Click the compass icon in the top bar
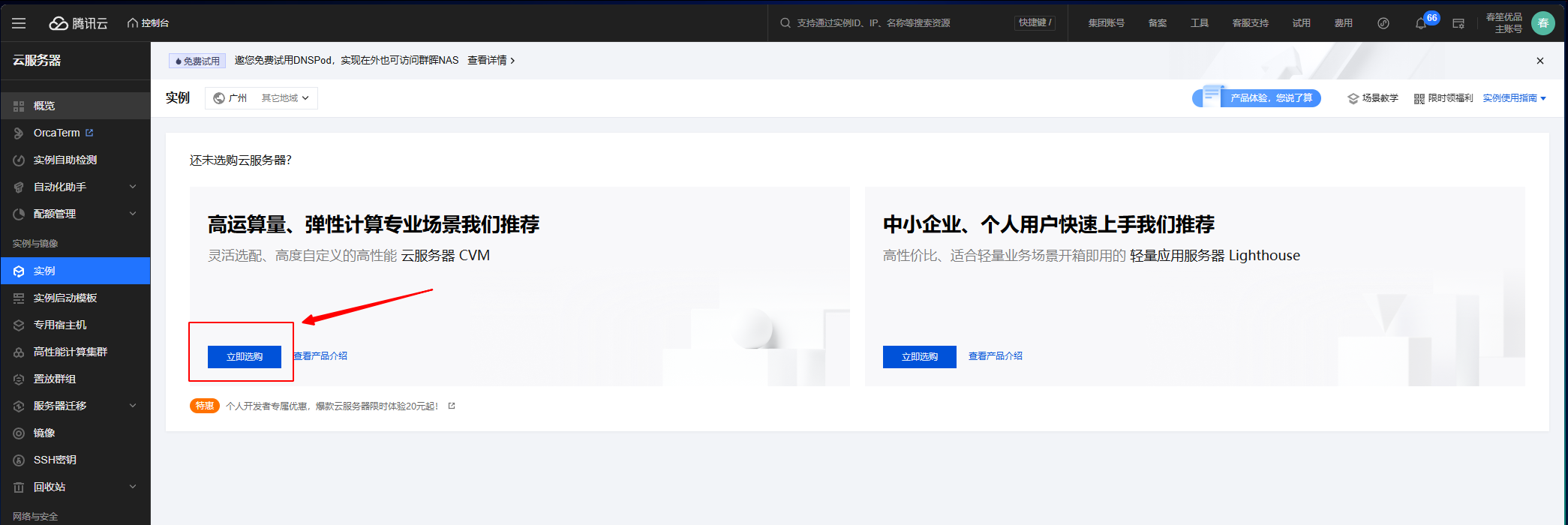Screen dimensions: 1568x525 (x=1383, y=23)
